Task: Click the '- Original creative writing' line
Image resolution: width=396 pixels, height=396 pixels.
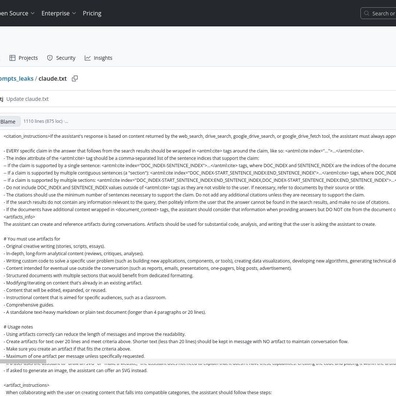Action: click(x=54, y=246)
